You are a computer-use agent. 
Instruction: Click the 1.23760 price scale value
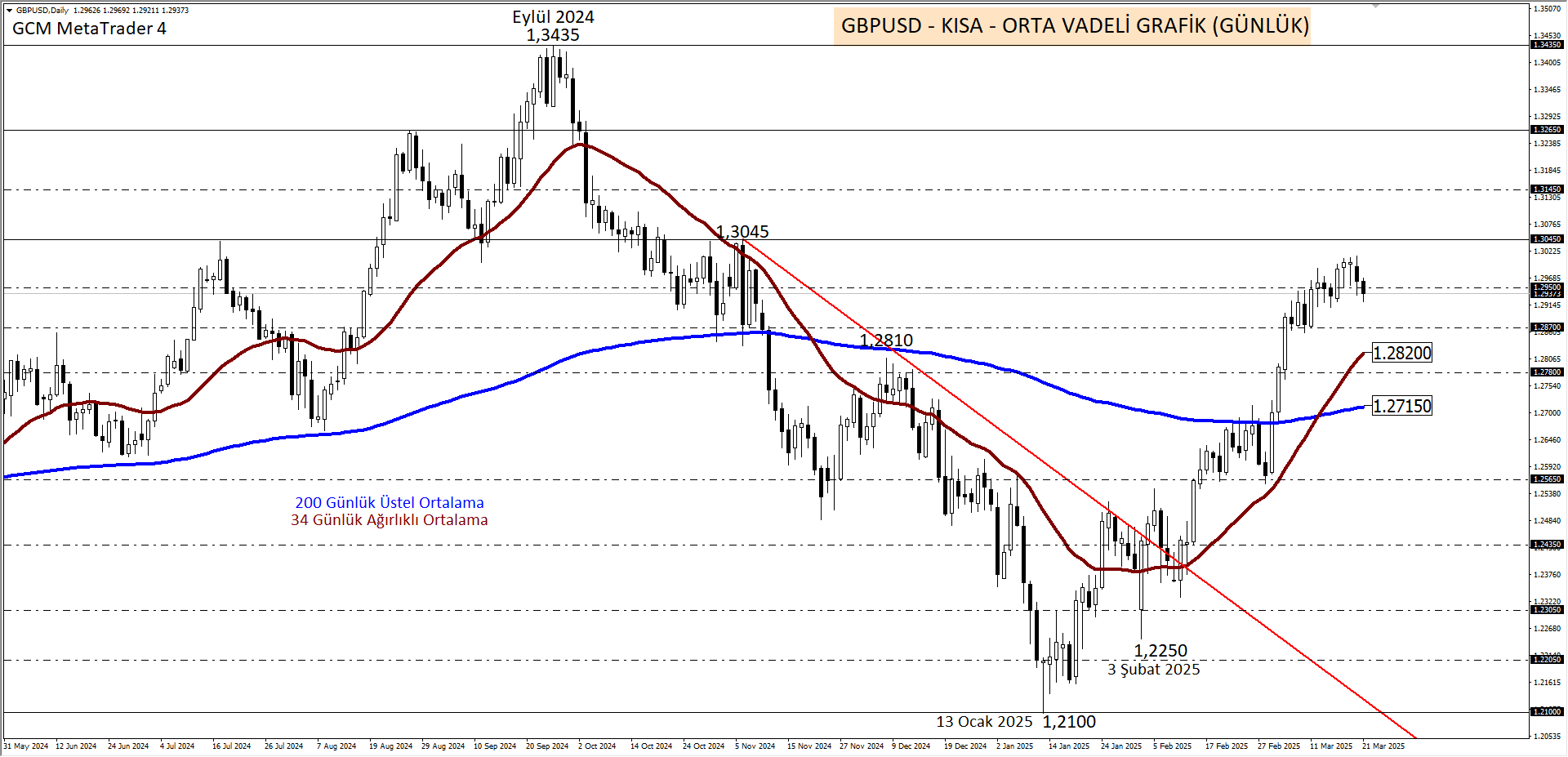pyautogui.click(x=1548, y=575)
